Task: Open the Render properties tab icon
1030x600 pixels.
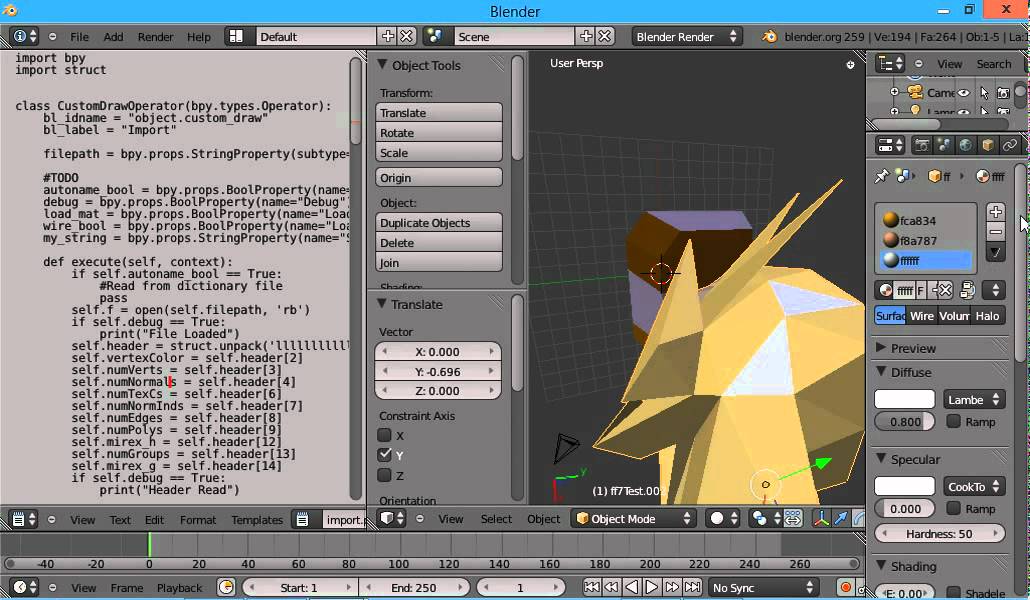Action: (922, 145)
